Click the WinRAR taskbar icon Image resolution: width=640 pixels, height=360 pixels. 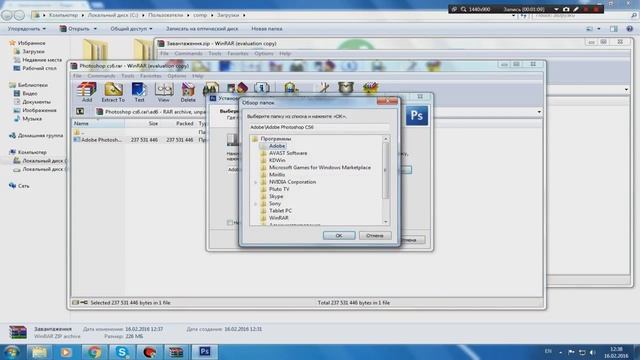pyautogui.click(x=176, y=352)
